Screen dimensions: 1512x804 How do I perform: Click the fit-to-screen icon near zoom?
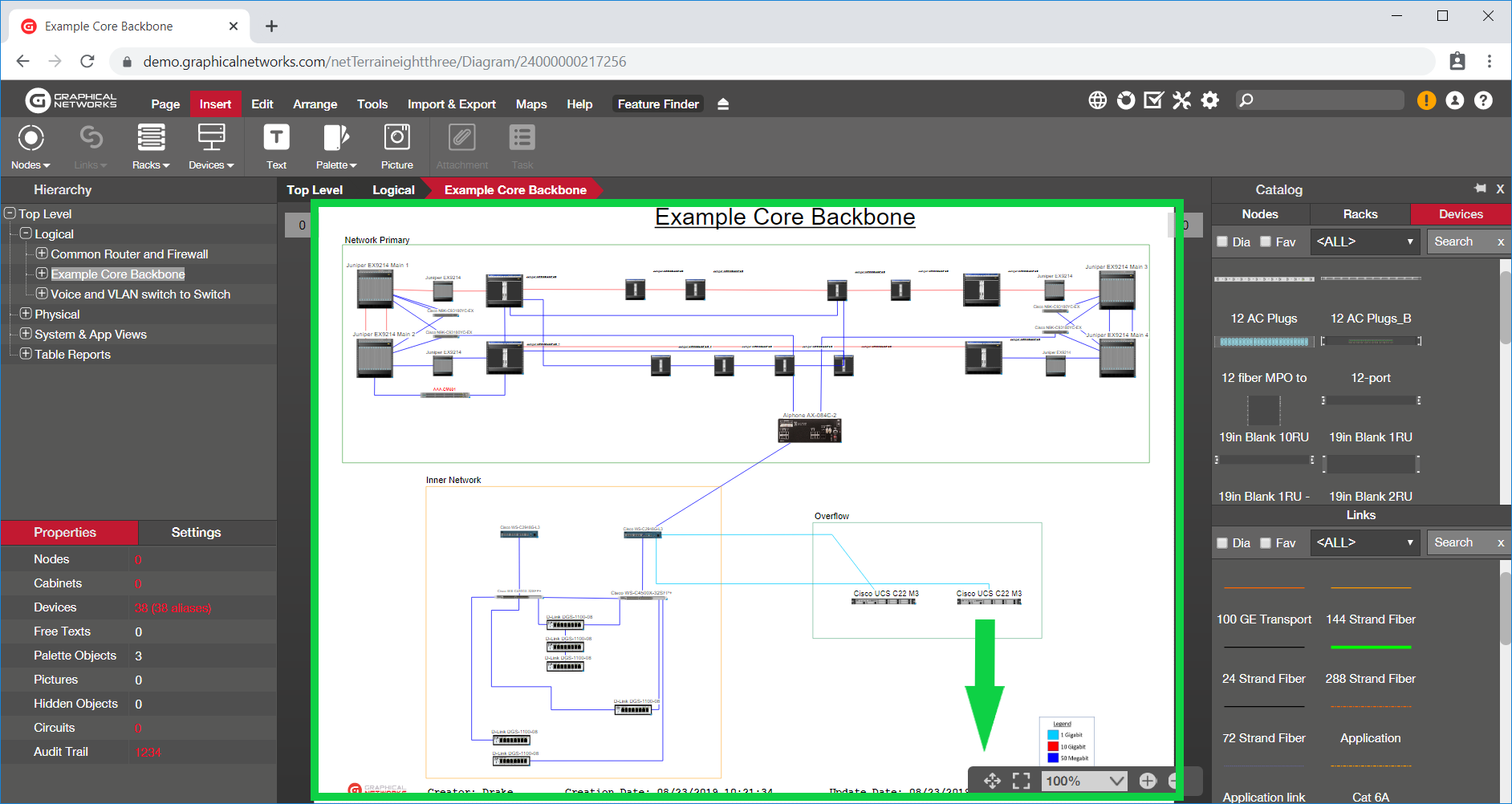(x=1021, y=781)
